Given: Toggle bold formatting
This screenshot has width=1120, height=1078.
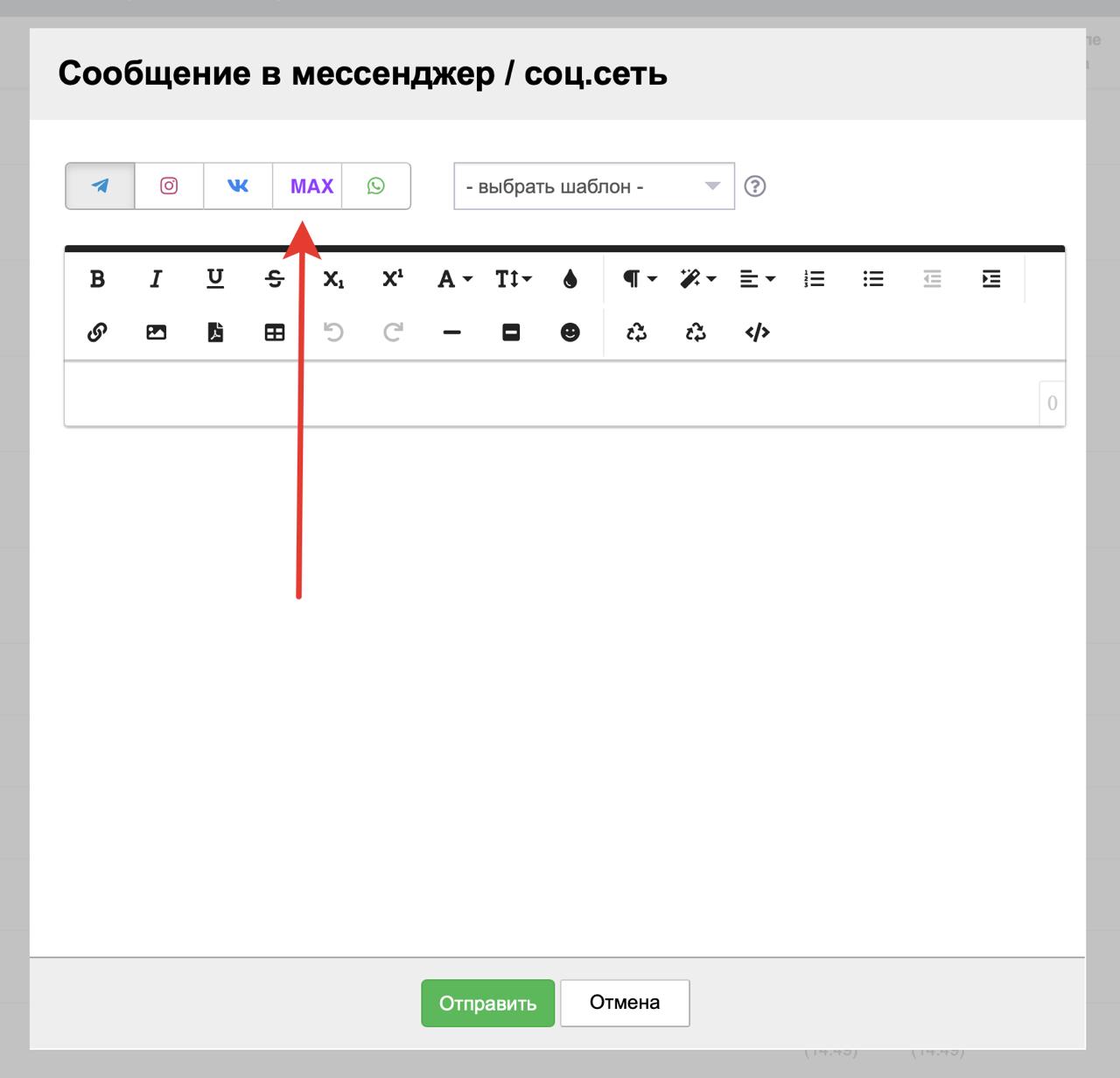Looking at the screenshot, I should click(97, 279).
